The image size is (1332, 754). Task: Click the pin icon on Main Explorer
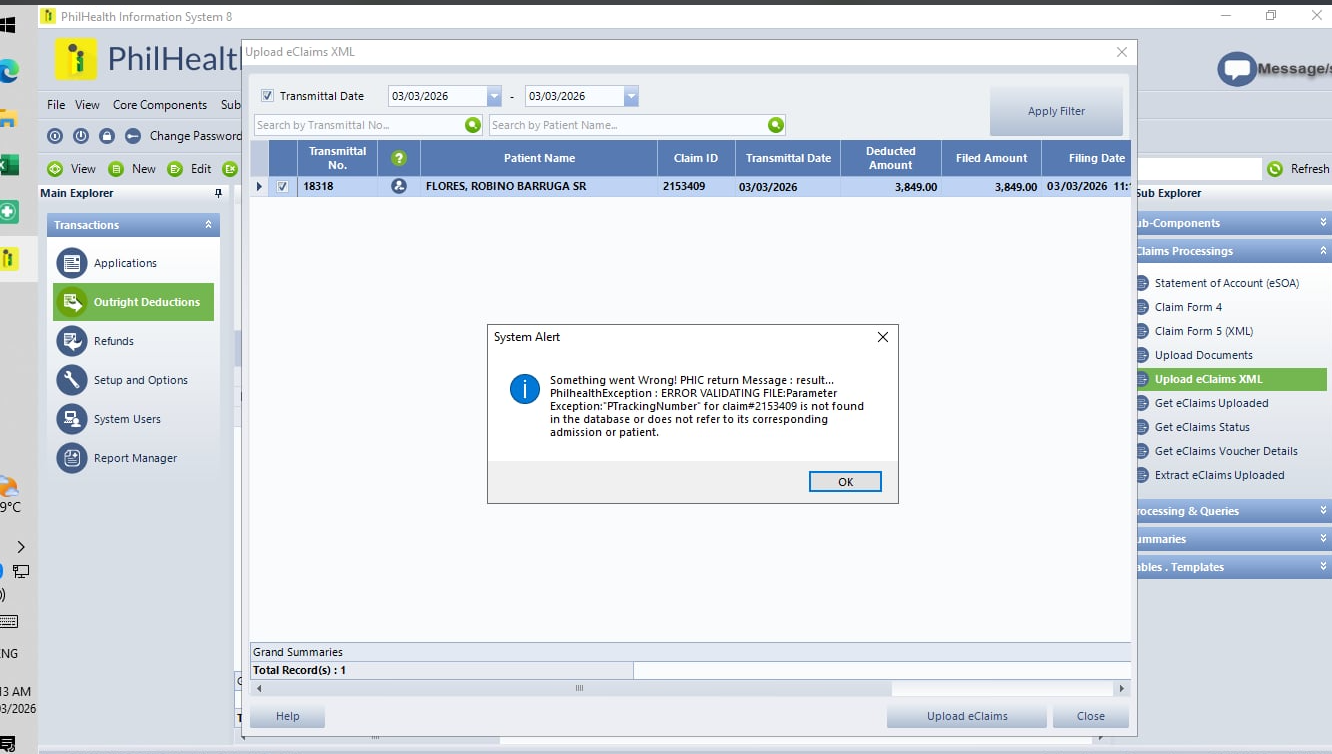point(218,193)
